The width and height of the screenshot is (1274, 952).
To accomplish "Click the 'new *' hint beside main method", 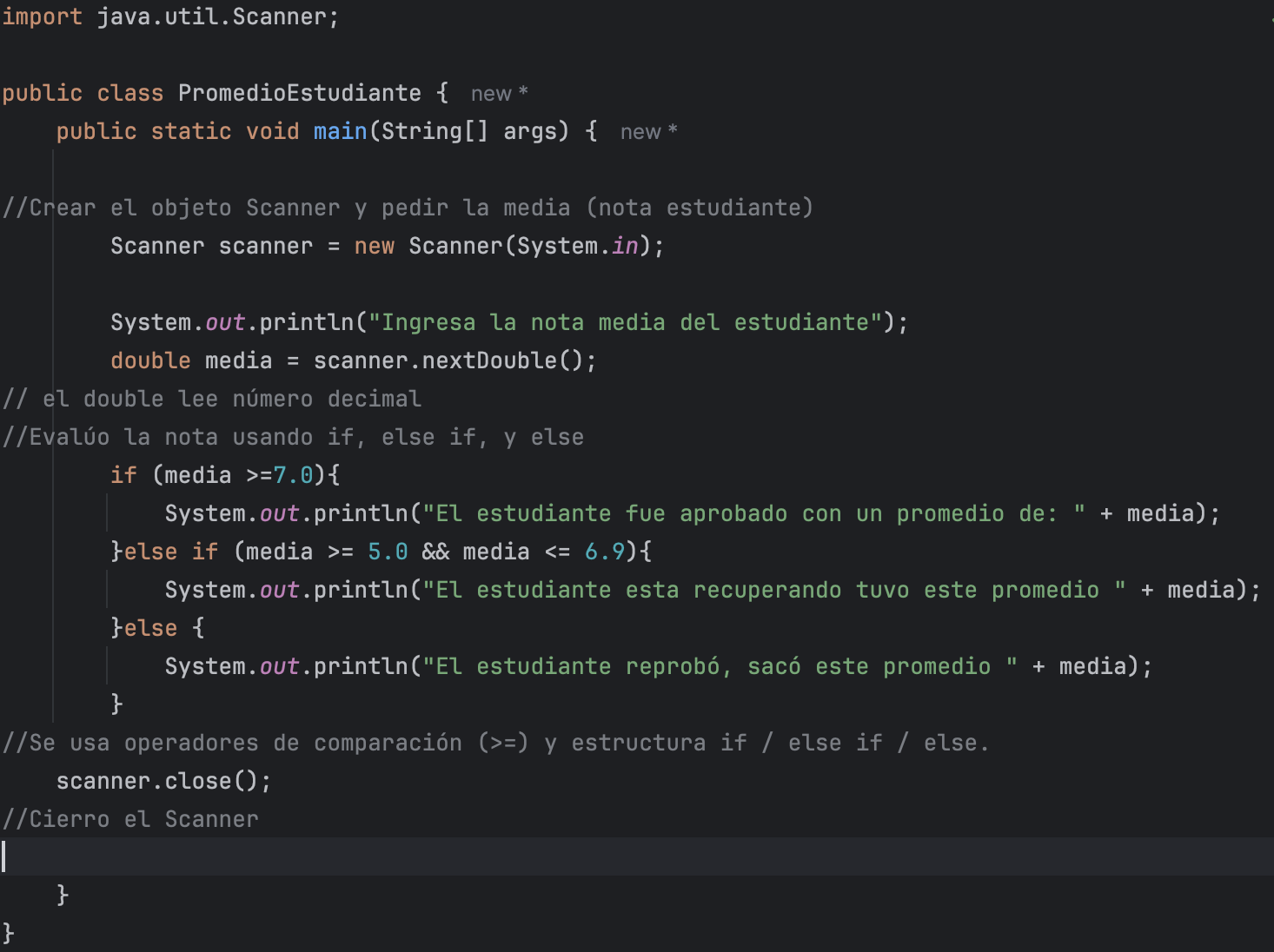I will 648,132.
